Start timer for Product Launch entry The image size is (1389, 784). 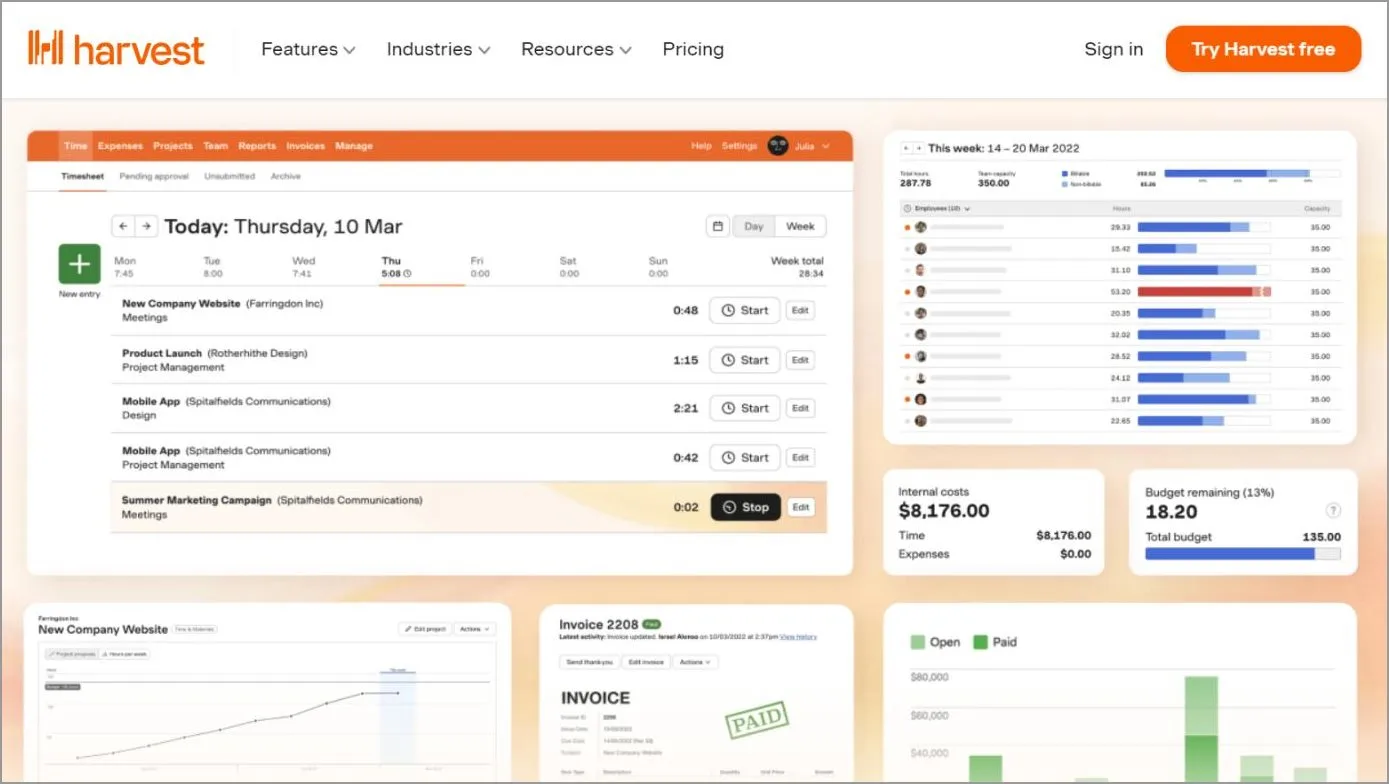pyautogui.click(x=745, y=360)
